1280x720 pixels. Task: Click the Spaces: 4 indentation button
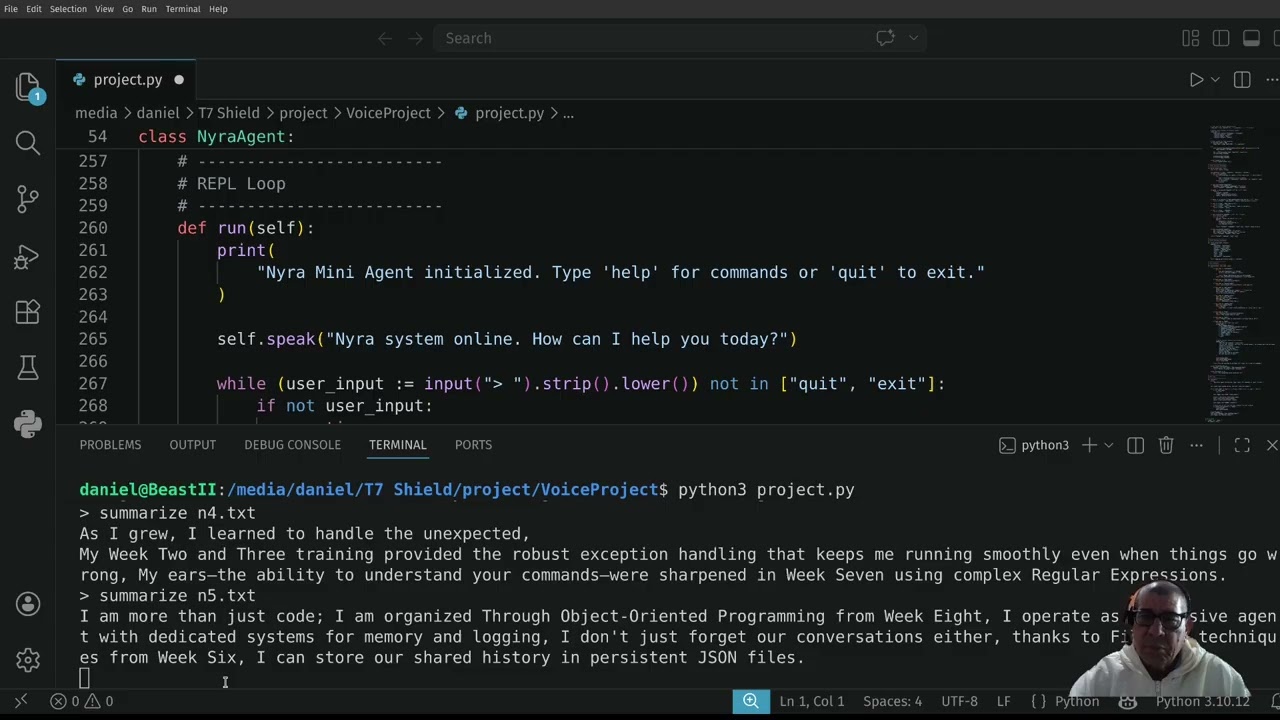pyautogui.click(x=893, y=701)
